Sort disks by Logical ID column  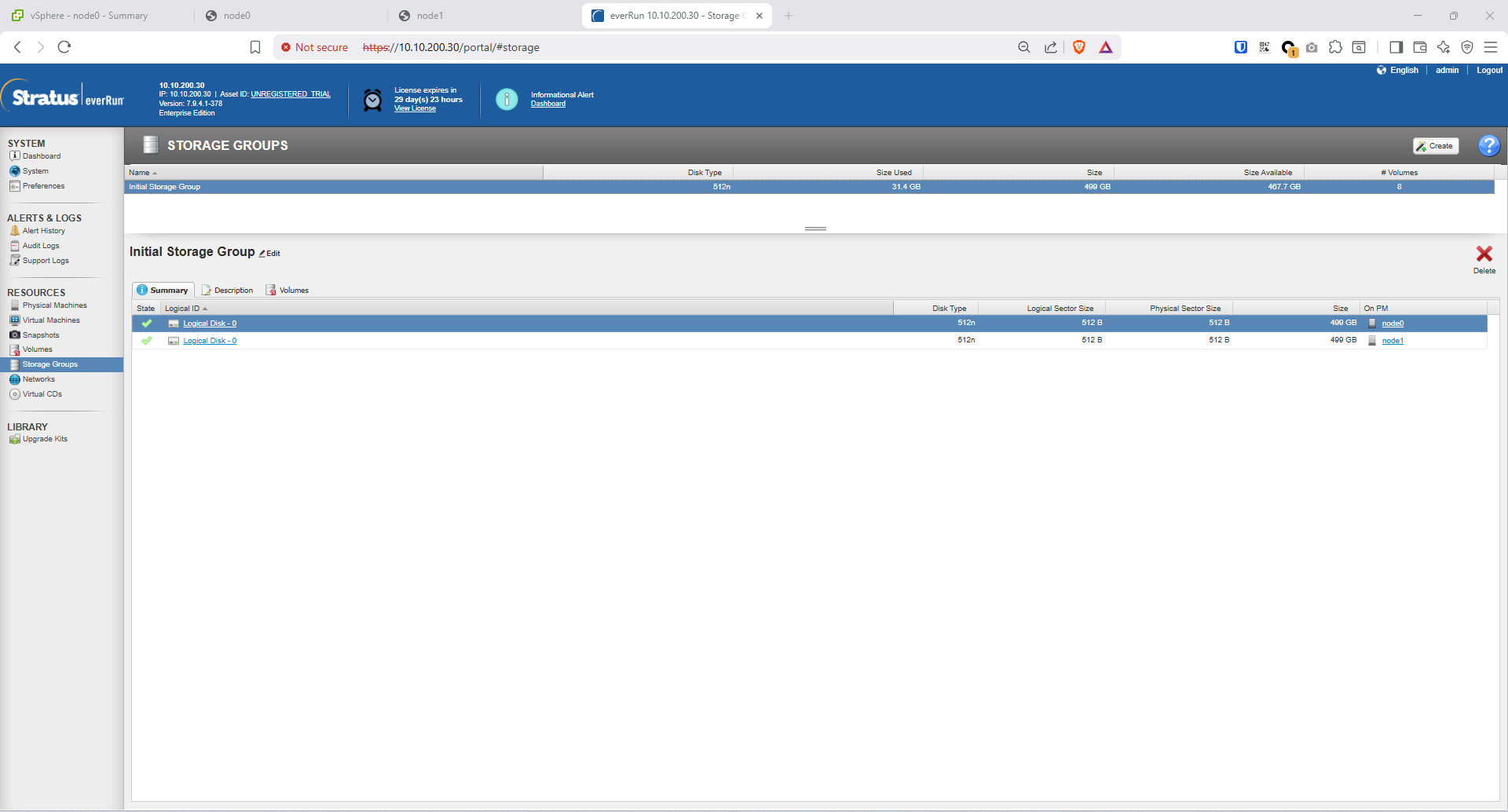[182, 309]
